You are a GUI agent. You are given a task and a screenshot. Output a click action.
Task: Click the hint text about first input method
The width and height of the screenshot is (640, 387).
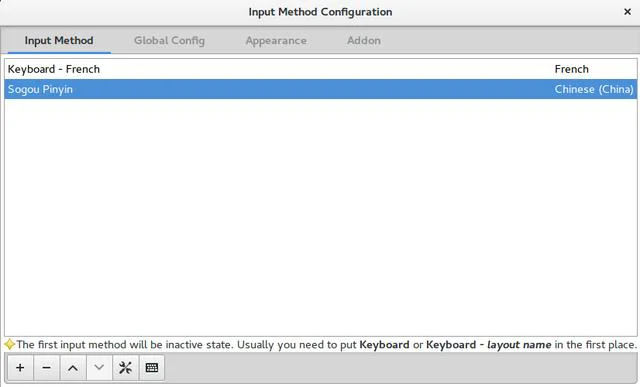[327, 345]
